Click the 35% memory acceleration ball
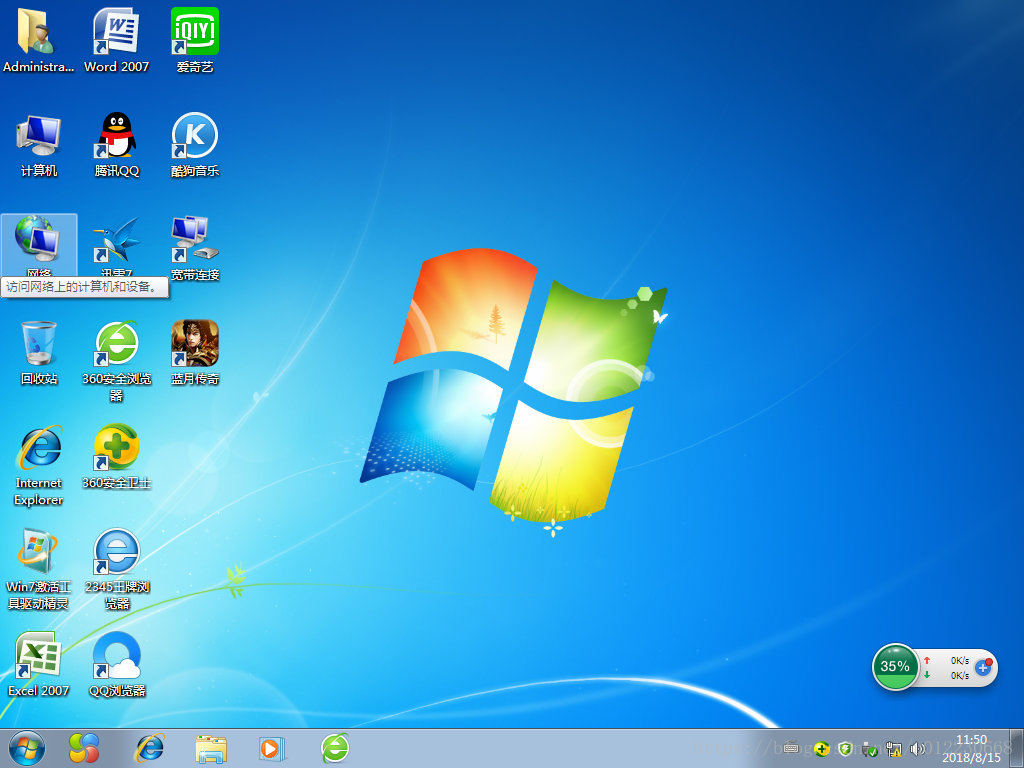Viewport: 1024px width, 768px height. point(895,666)
